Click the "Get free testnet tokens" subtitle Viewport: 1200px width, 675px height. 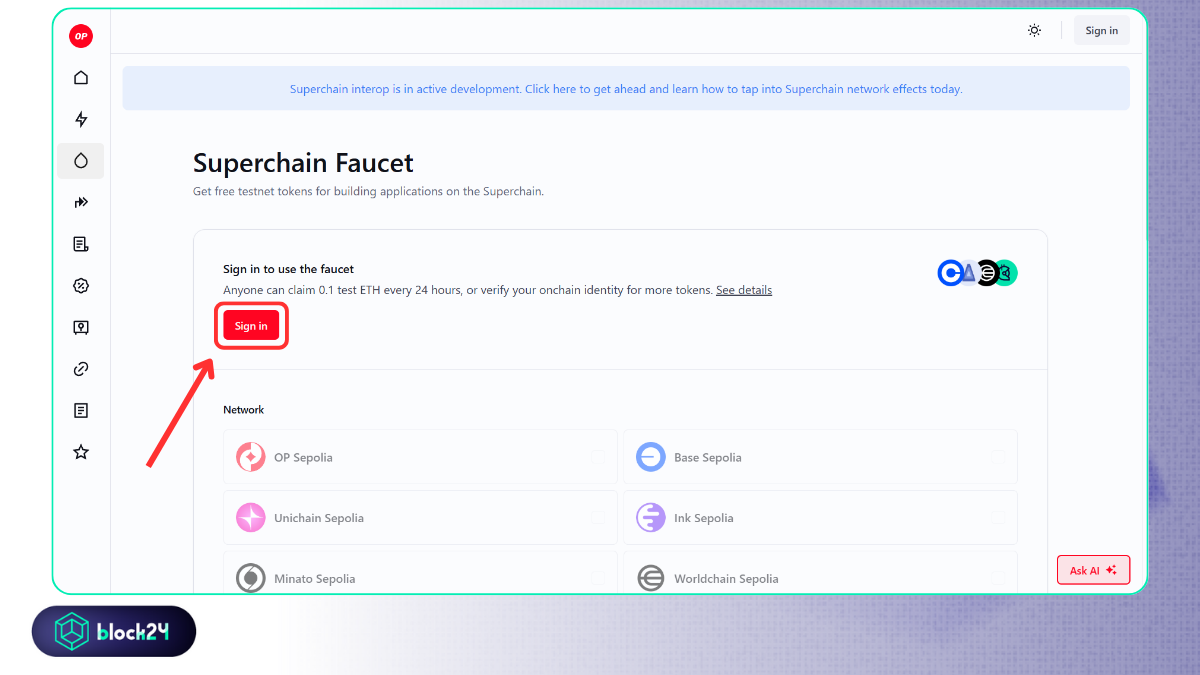tap(368, 191)
